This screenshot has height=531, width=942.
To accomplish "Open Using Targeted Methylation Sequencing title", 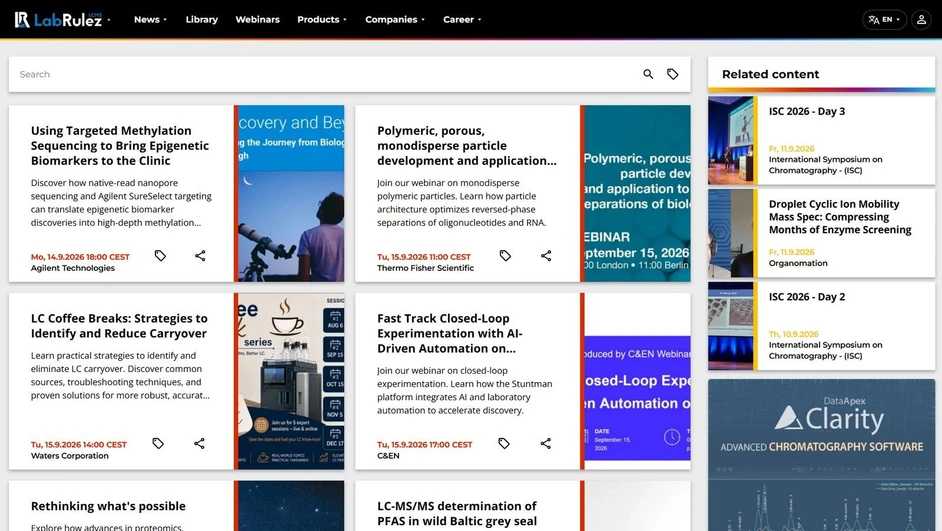I will 120,146.
